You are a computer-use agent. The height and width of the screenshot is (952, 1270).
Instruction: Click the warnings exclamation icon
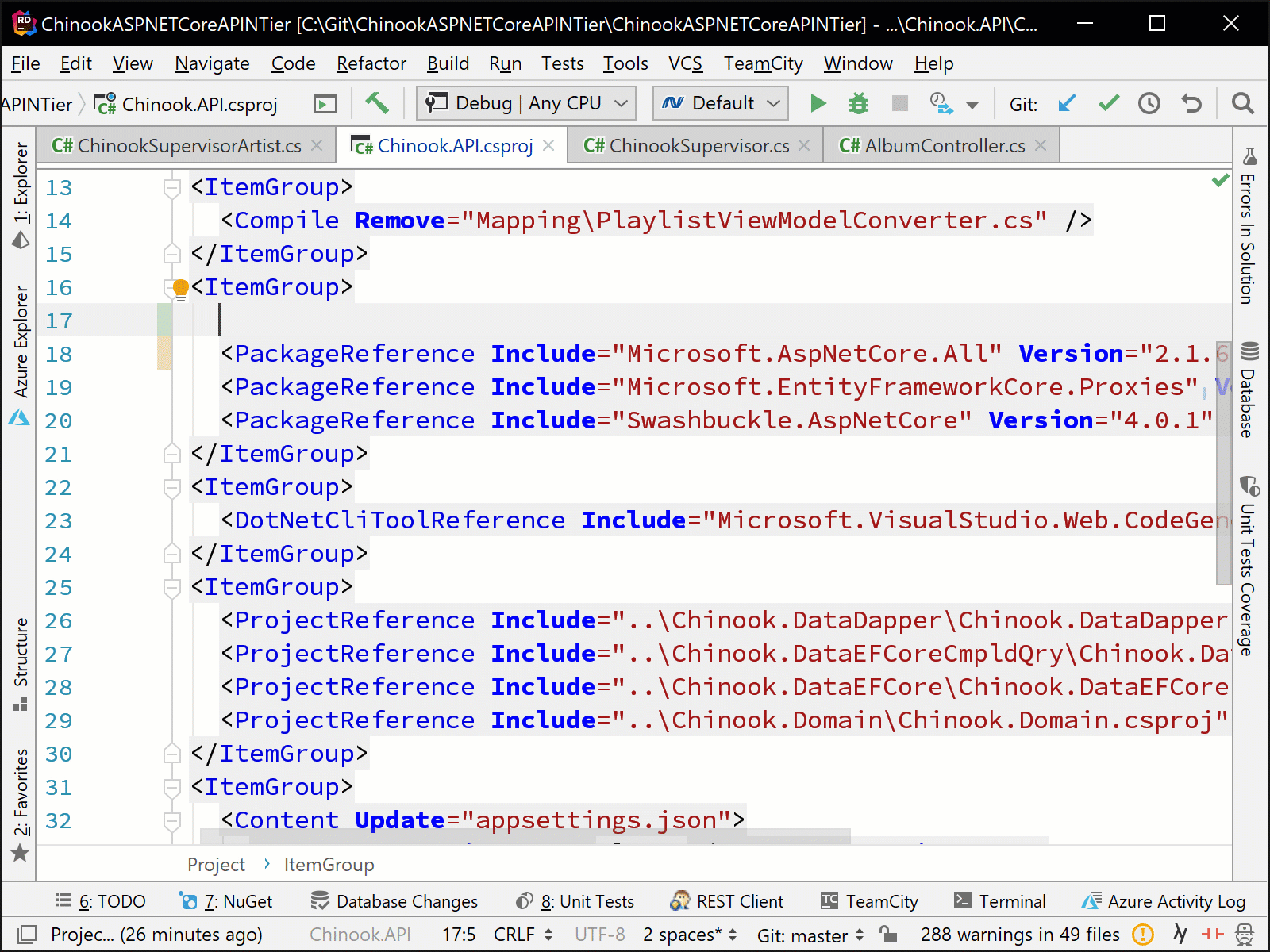(1142, 935)
